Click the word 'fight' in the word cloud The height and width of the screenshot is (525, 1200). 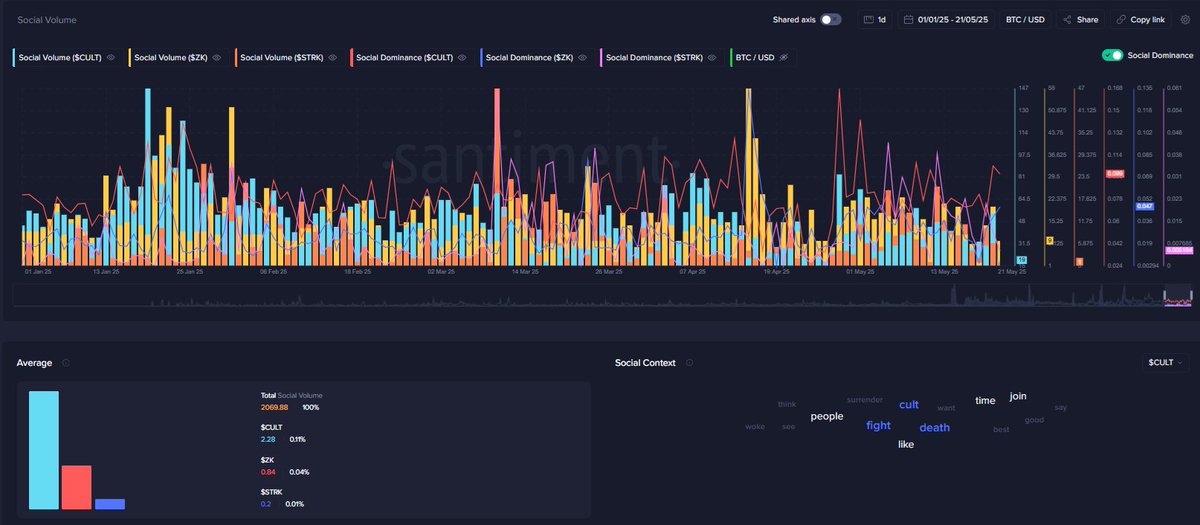pos(878,425)
